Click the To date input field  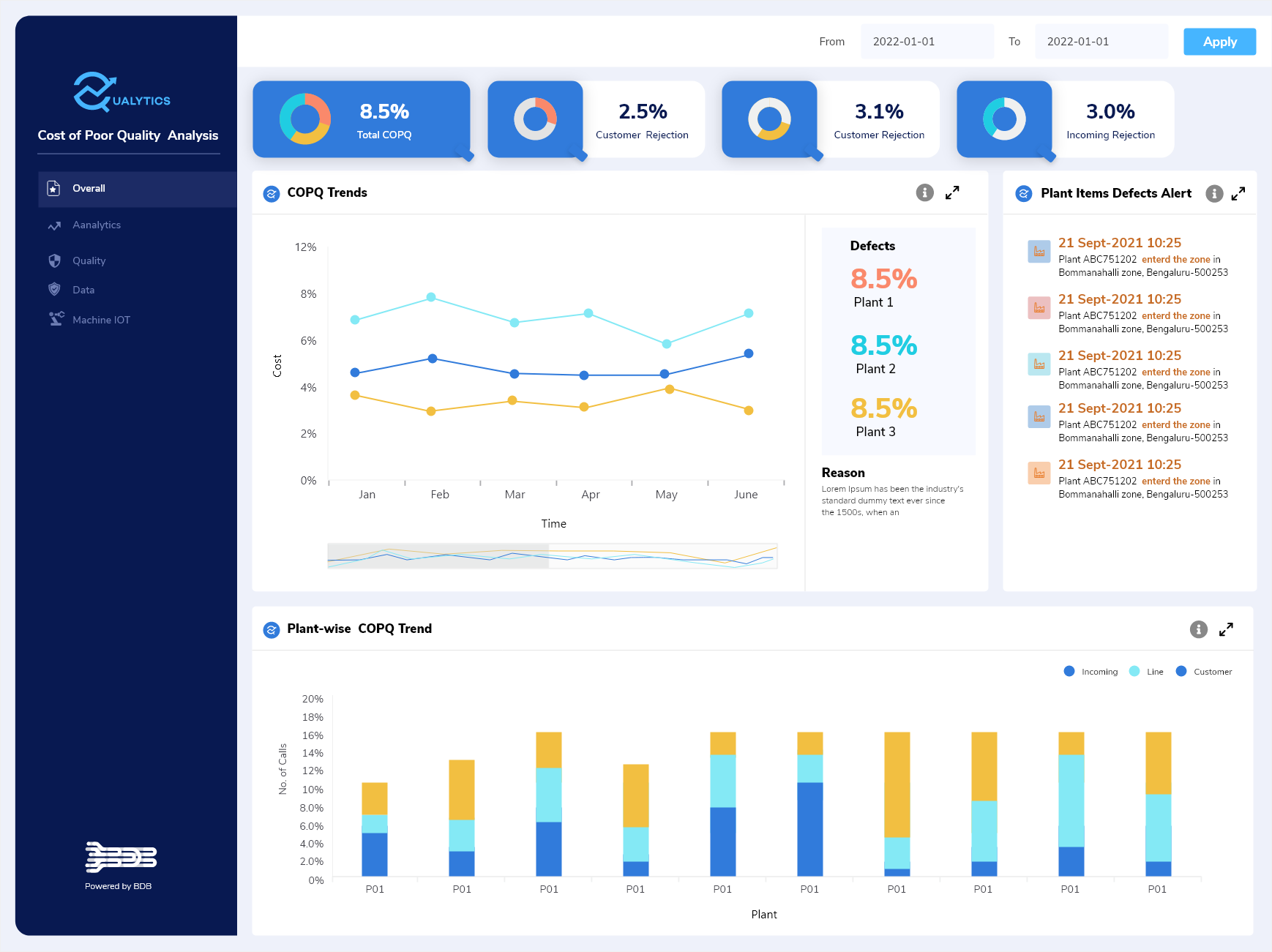click(1101, 42)
